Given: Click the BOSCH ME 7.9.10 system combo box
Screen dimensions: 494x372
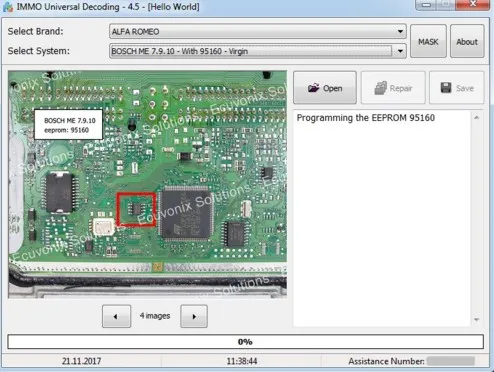Looking at the screenshot, I should coord(257,51).
